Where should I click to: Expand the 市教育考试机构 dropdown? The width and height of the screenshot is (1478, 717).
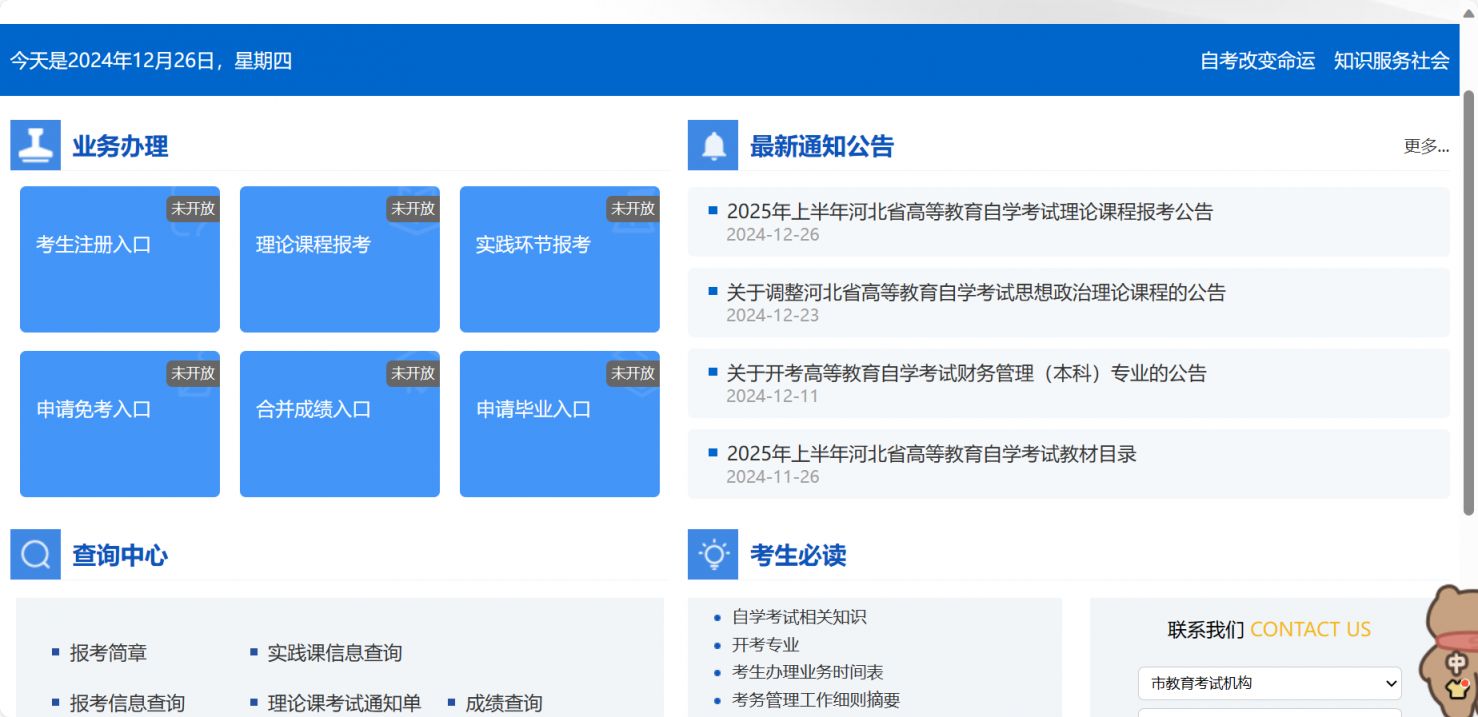click(x=1269, y=683)
